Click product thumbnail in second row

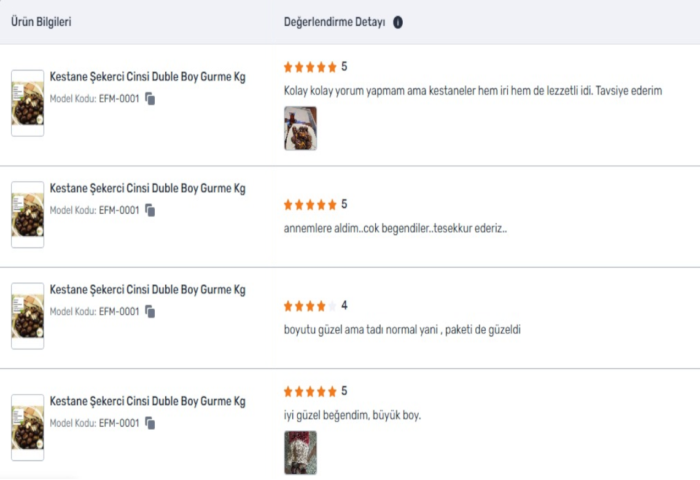coord(28,214)
